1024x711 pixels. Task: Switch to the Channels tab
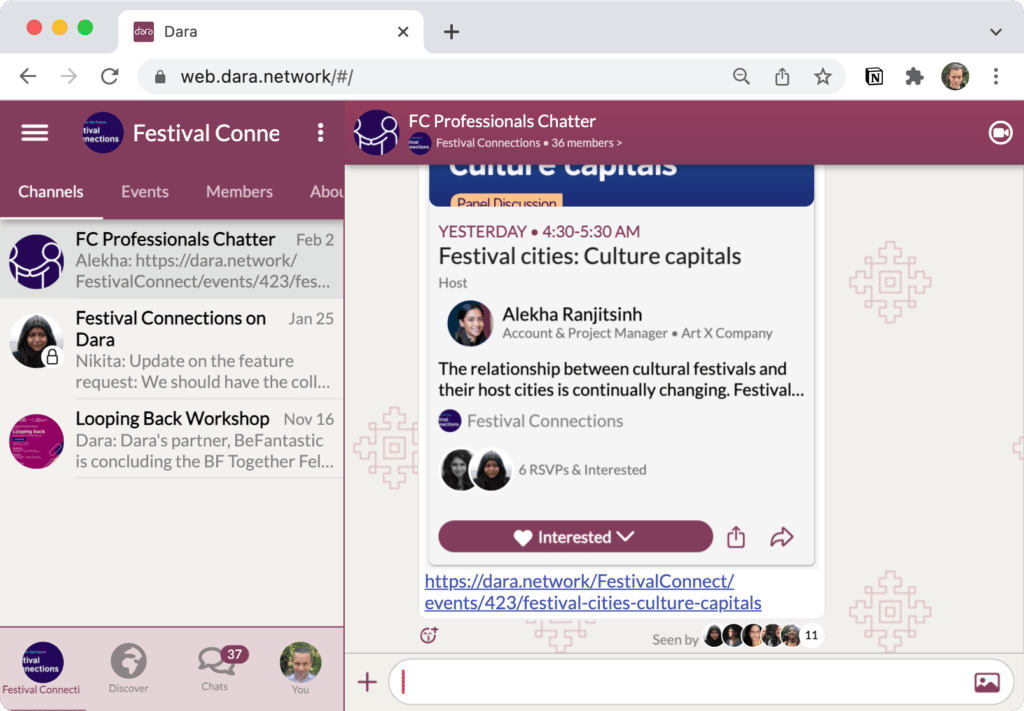(x=51, y=191)
